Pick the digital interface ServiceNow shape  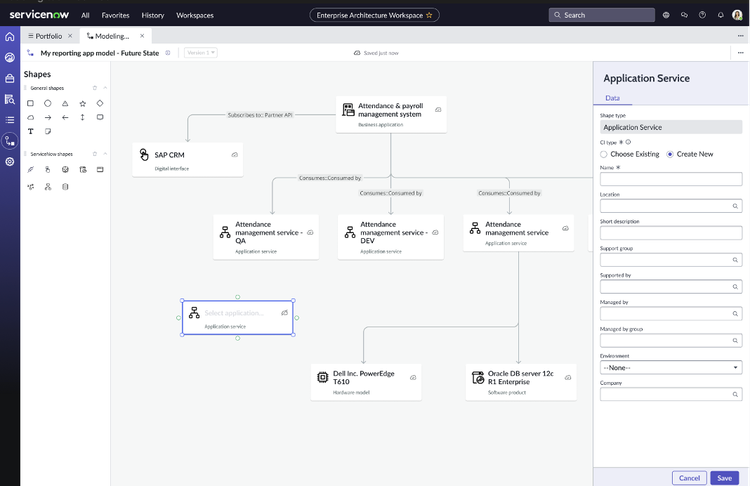(48, 169)
